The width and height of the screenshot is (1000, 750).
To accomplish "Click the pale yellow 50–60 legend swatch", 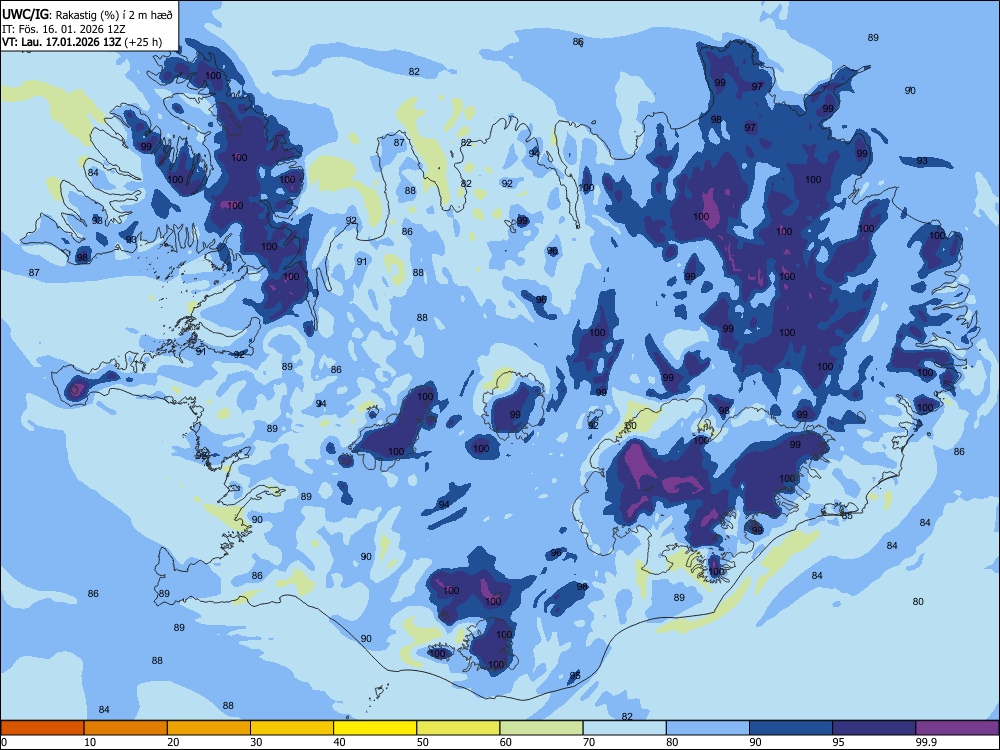I will 459,728.
